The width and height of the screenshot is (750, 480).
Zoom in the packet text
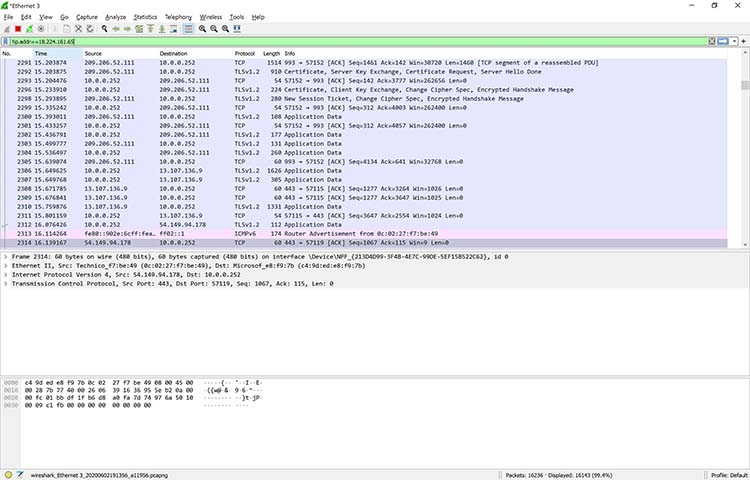[202, 29]
